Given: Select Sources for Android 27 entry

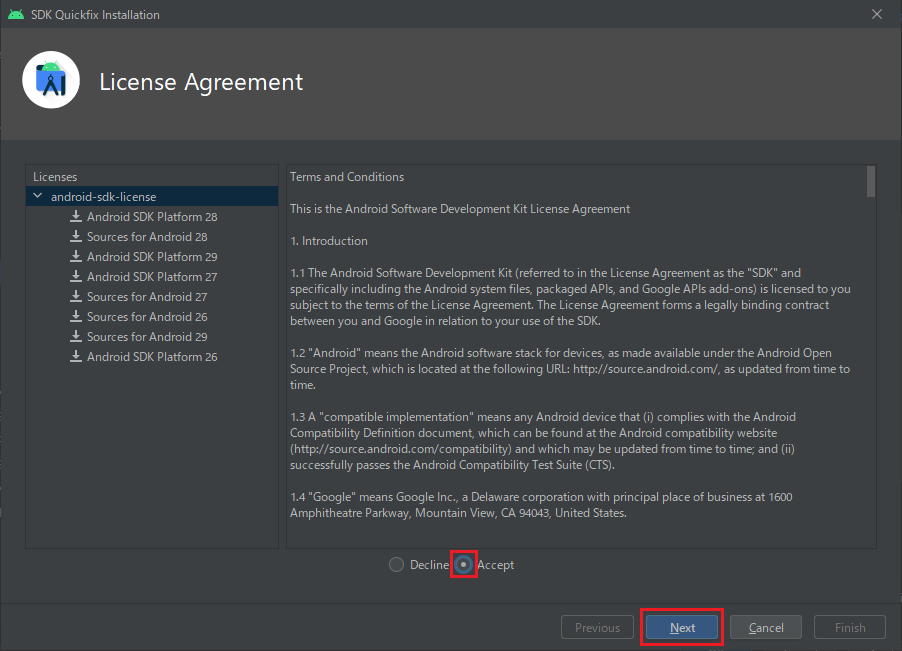Looking at the screenshot, I should coord(147,297).
